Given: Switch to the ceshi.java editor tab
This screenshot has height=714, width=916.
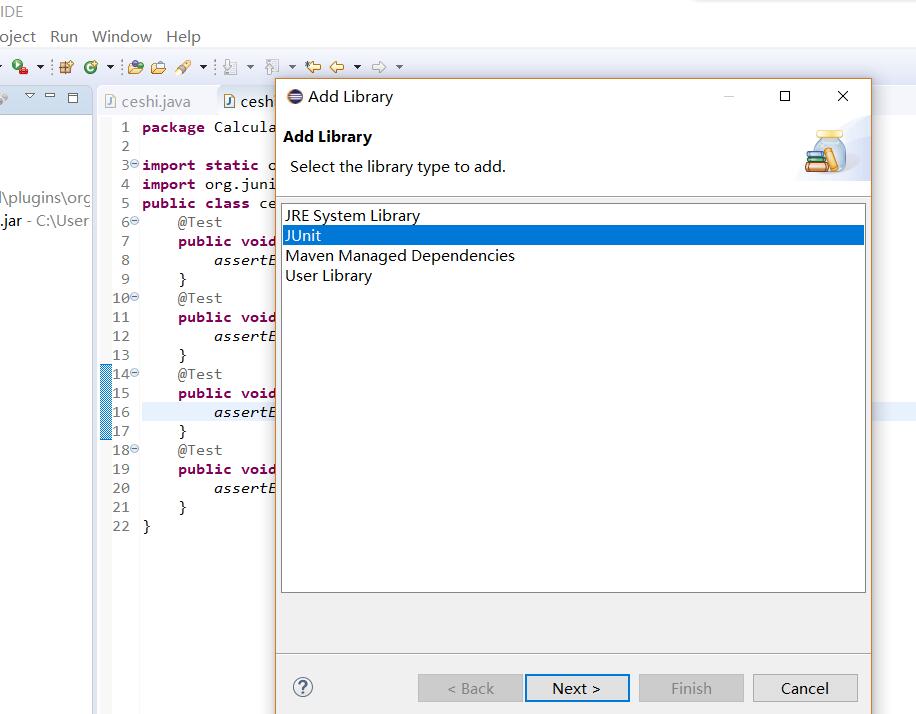Looking at the screenshot, I should pos(155,101).
